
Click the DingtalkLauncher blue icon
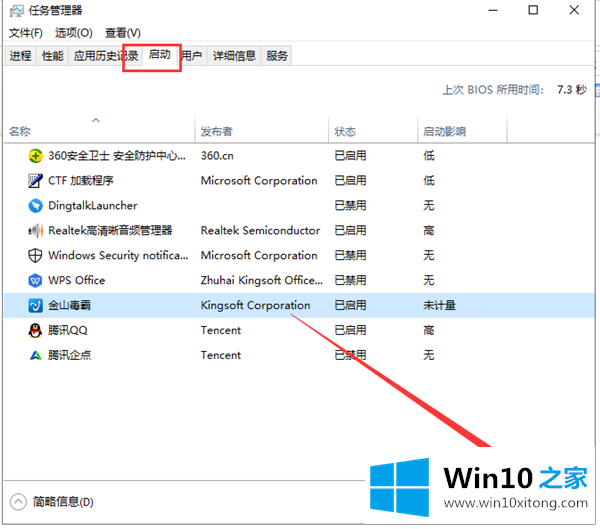(35, 206)
